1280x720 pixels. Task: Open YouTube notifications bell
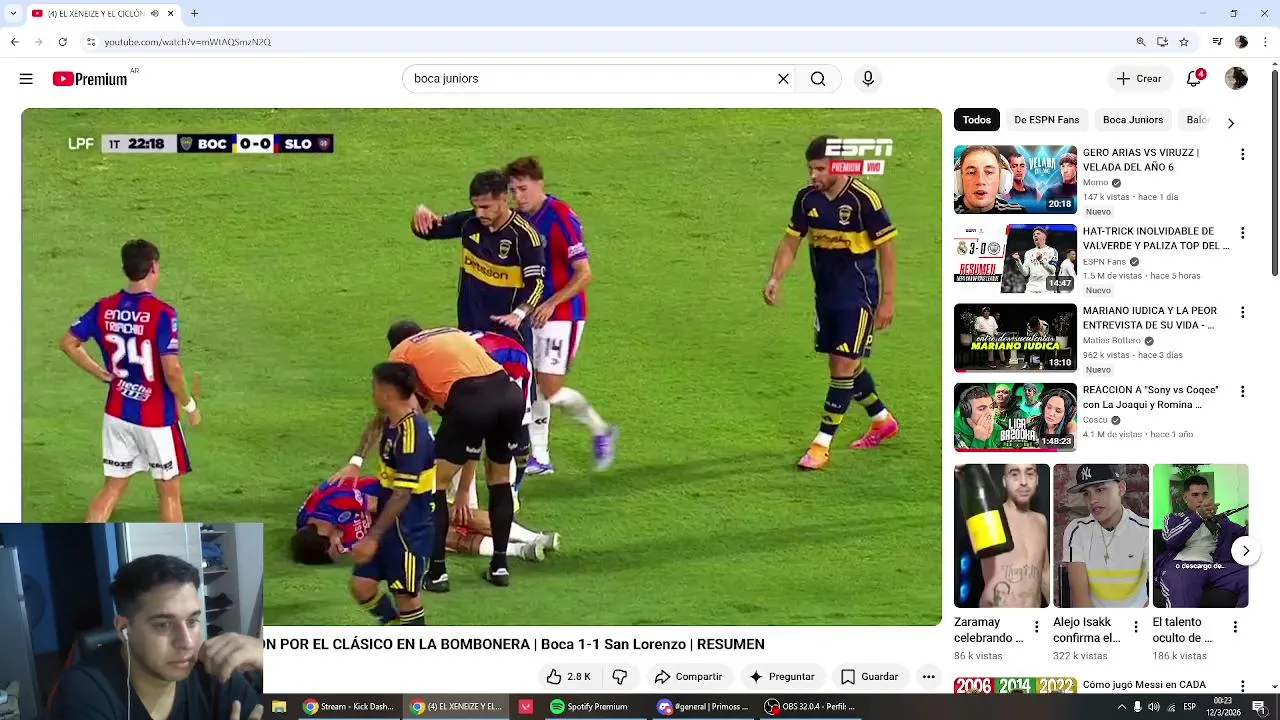(x=1194, y=79)
